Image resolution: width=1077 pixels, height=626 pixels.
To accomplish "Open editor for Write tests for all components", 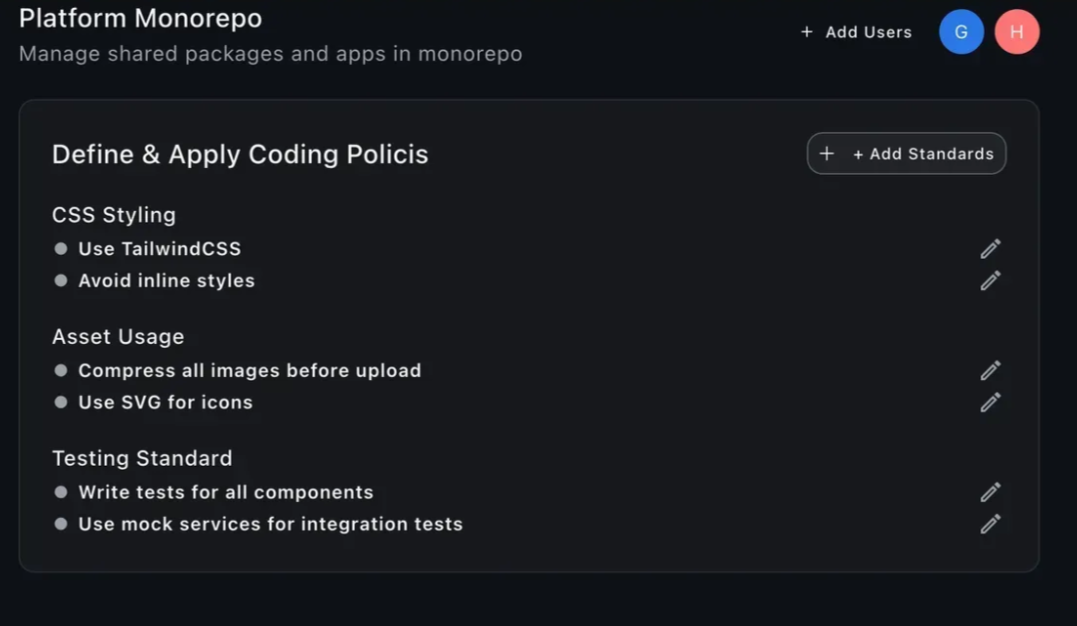I will [990, 492].
